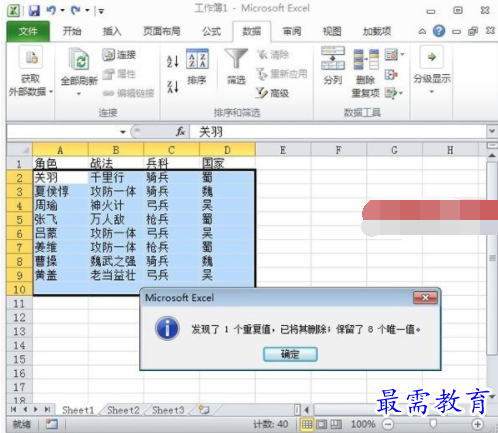Switch to Normal view icon
Viewport: 498px width, 433px height.
click(x=307, y=424)
